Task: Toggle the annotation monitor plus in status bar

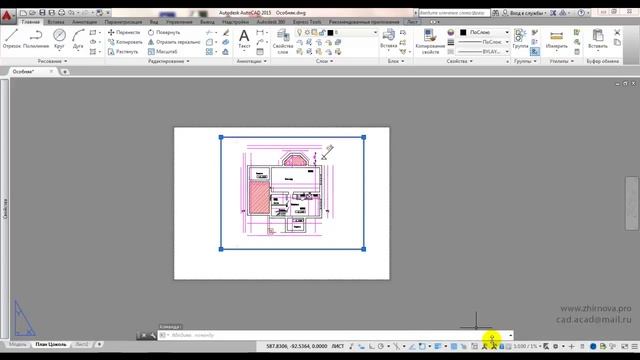Action: click(571, 346)
